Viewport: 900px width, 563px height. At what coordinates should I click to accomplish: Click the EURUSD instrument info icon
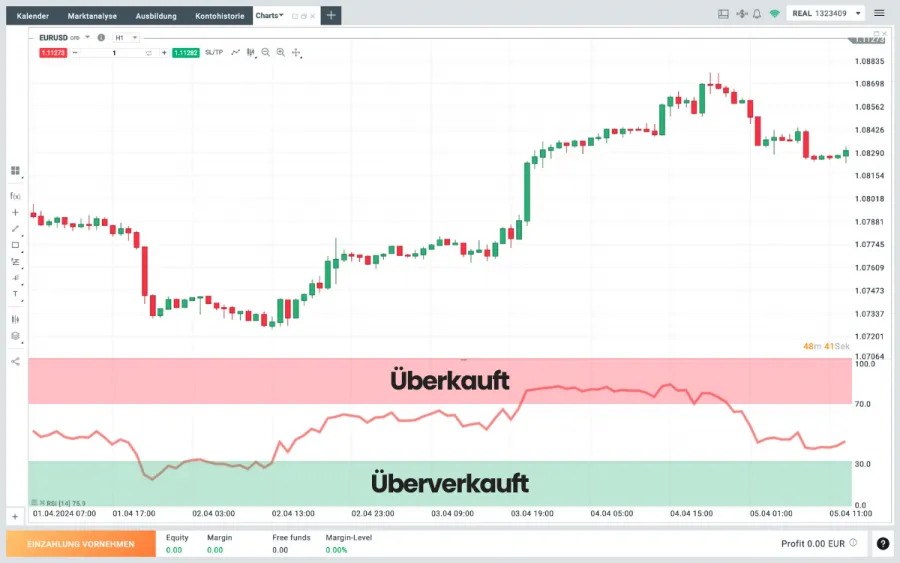pos(101,37)
